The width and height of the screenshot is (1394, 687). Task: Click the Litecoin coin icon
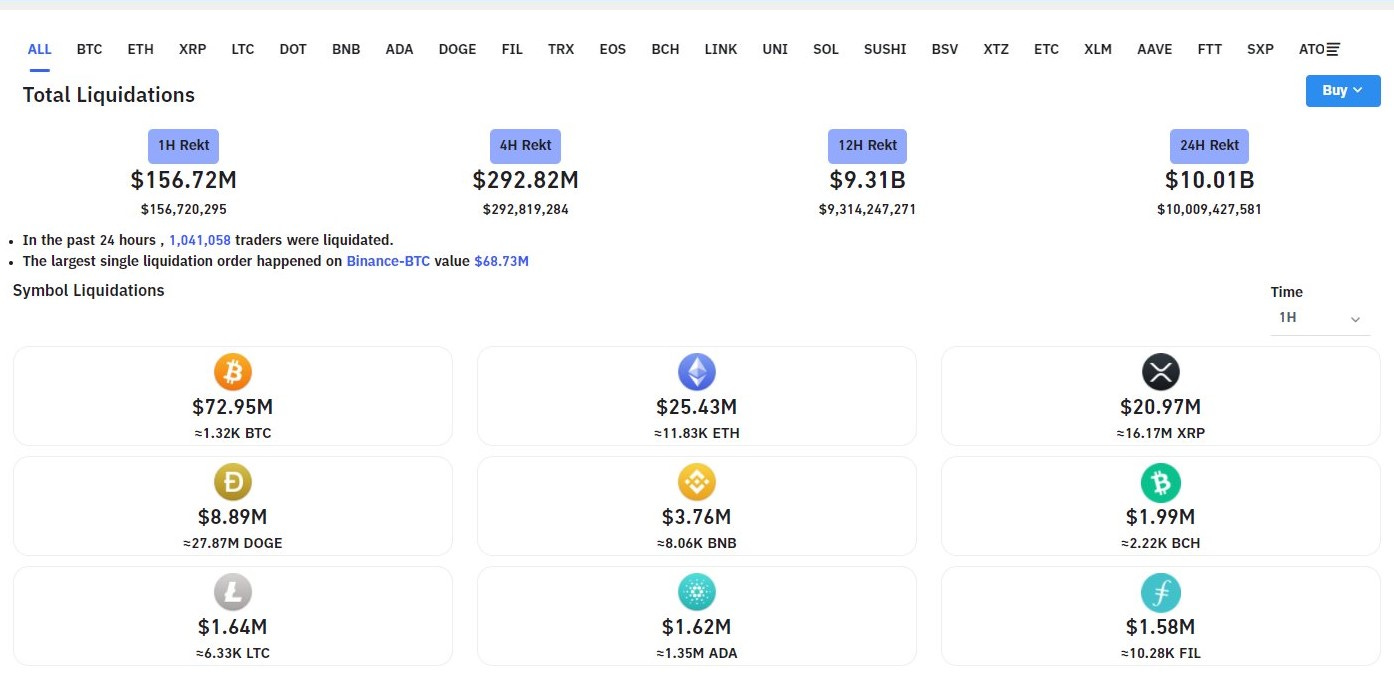tap(233, 593)
